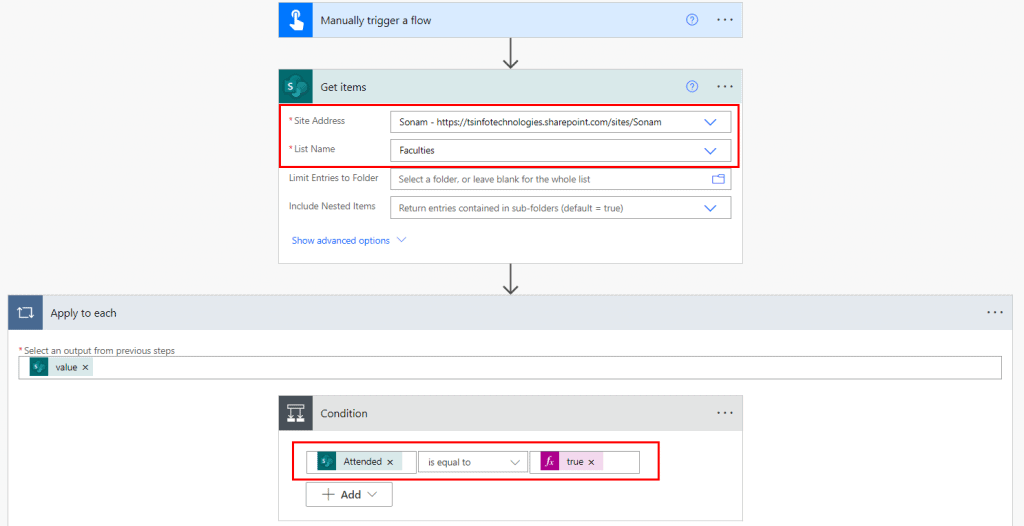Click the Manually trigger a flow title

click(376, 20)
